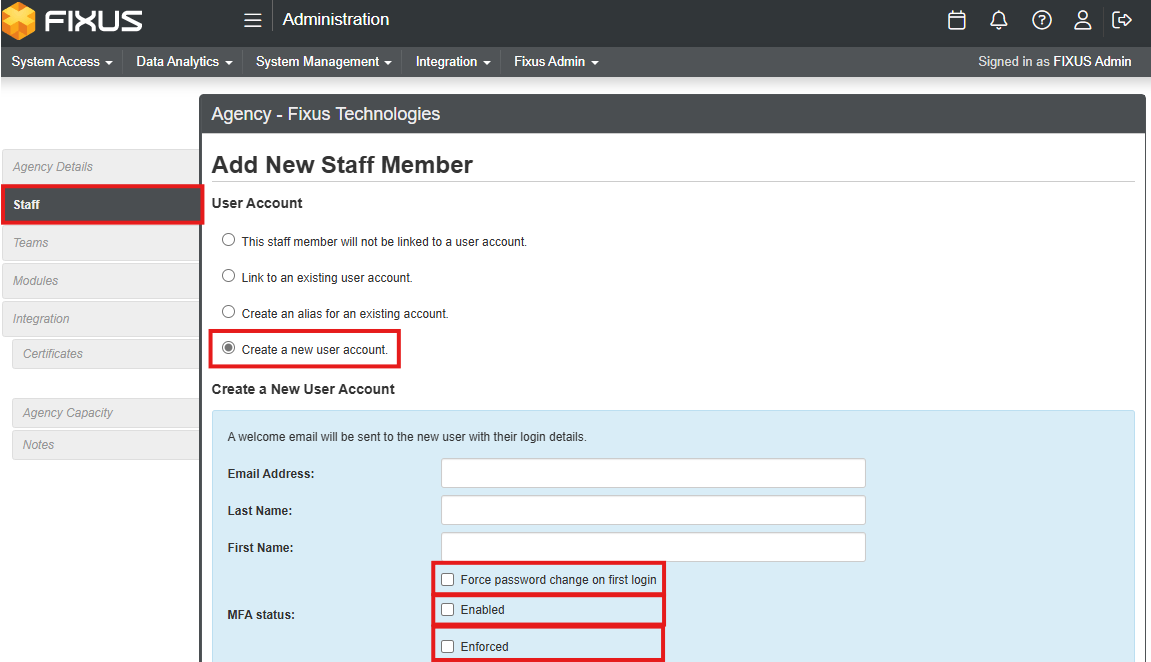The height and width of the screenshot is (662, 1151).
Task: Choose Link to an existing user account
Action: point(228,275)
